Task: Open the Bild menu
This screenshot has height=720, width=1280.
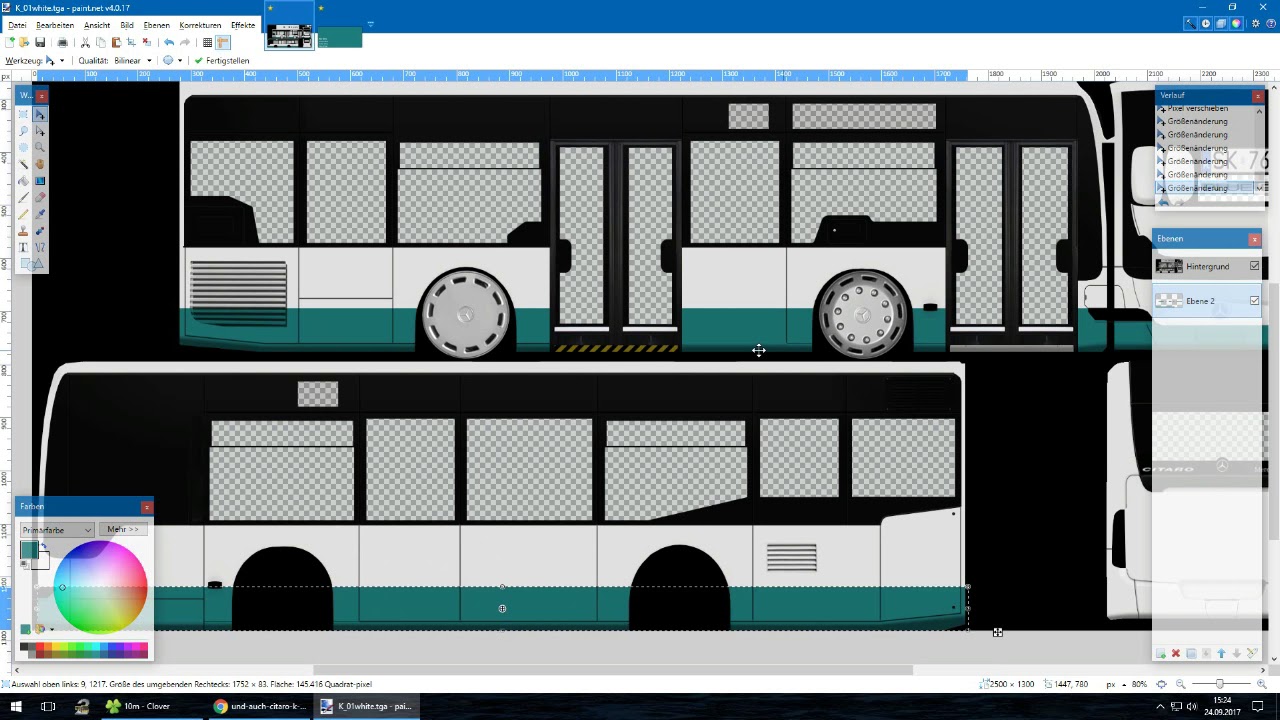Action: (127, 25)
